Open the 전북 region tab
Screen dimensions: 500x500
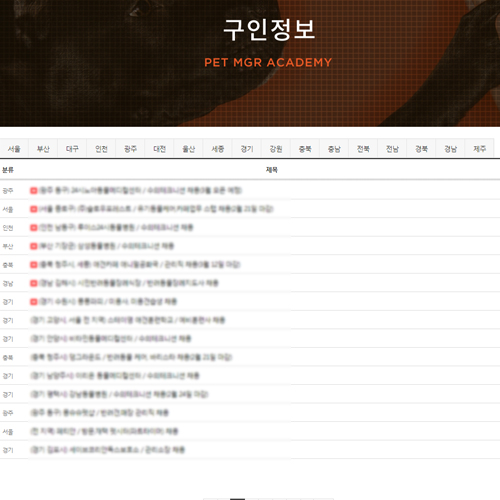point(363,149)
